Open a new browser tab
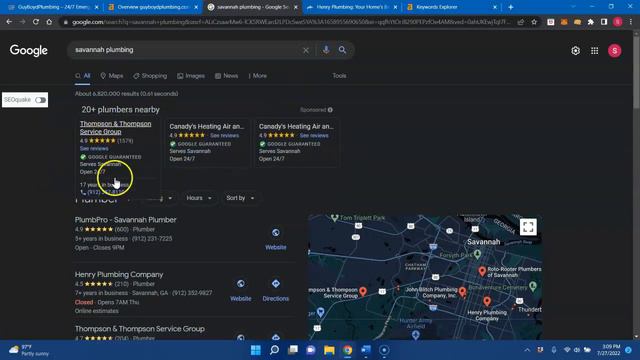640x360 pixels. click(511, 7)
